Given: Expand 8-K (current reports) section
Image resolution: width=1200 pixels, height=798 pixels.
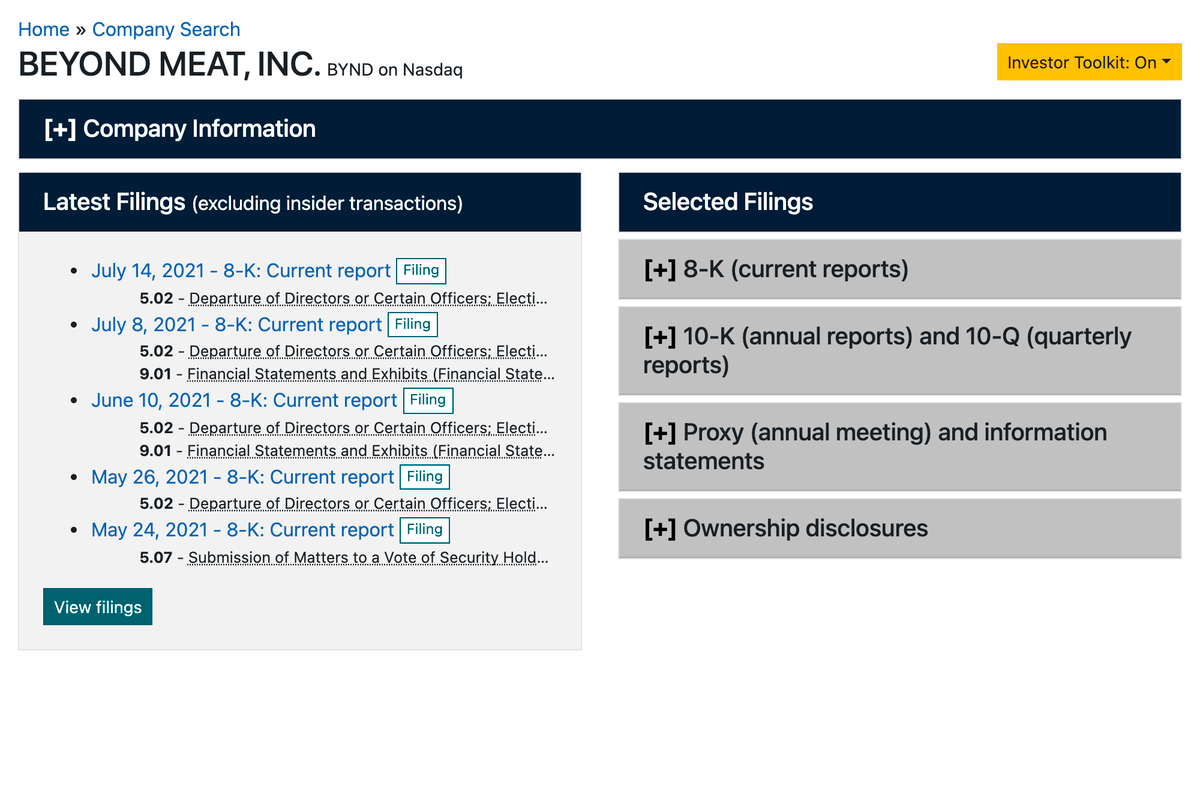Looking at the screenshot, I should (900, 269).
